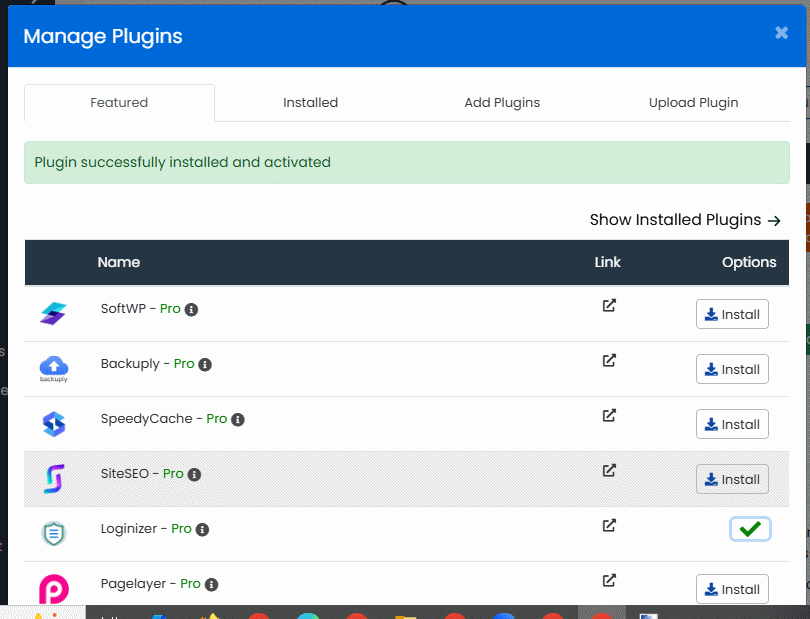Show info for SoftWP Pro
This screenshot has width=810, height=619.
pyautogui.click(x=192, y=310)
